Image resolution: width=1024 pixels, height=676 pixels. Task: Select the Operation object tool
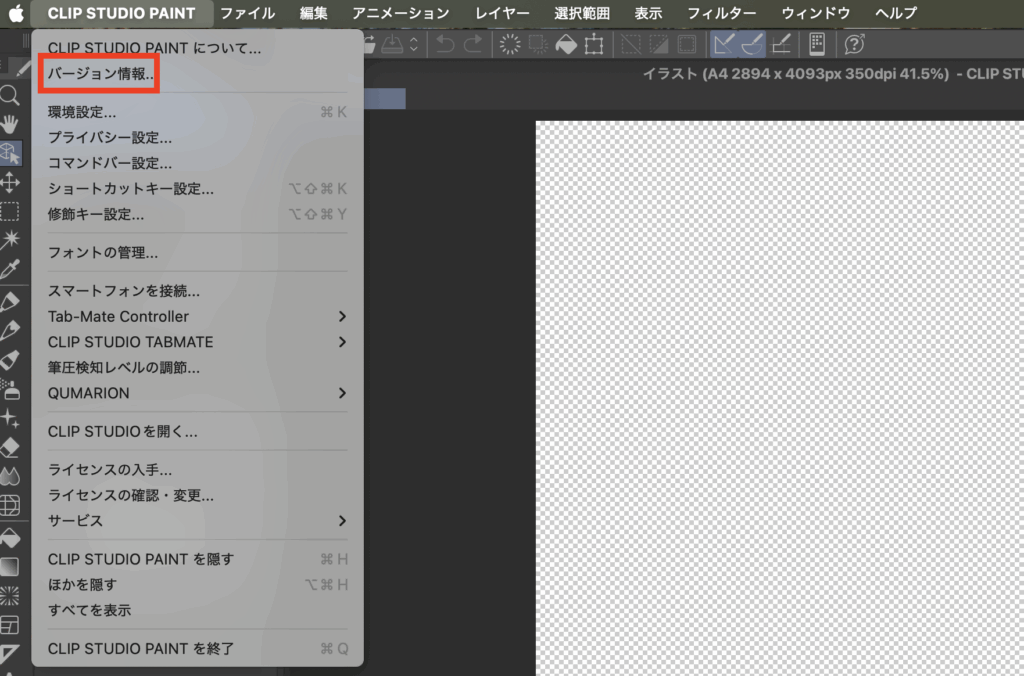point(10,153)
